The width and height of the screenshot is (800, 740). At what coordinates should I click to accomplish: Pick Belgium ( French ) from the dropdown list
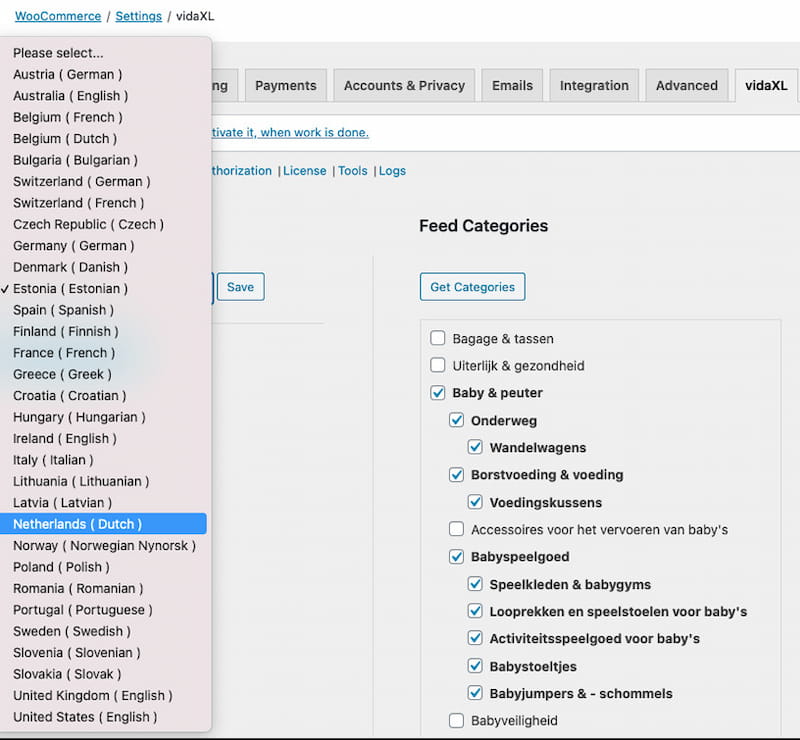coord(64,117)
